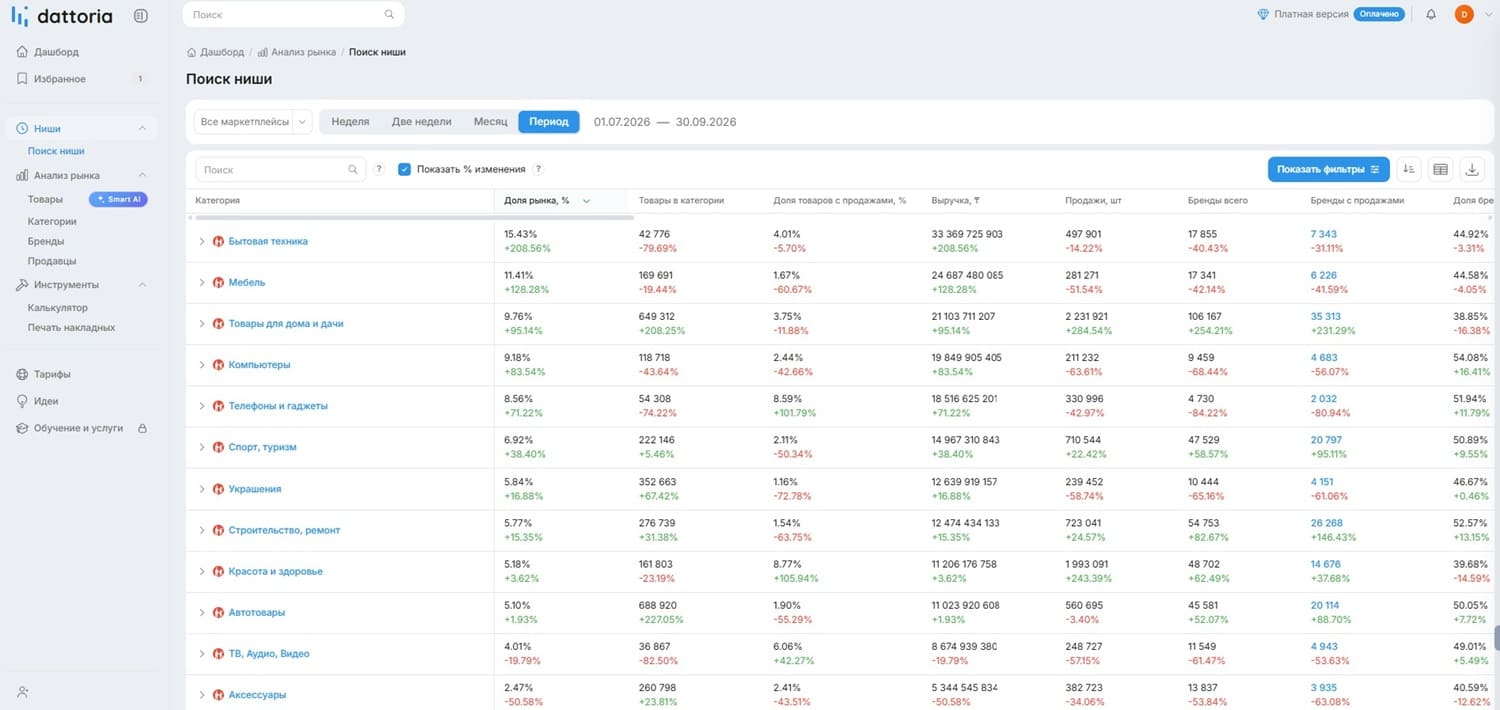Viewport: 1500px width, 710px height.
Task: Collapse the Инструменты sidebar section
Action: tap(142, 285)
